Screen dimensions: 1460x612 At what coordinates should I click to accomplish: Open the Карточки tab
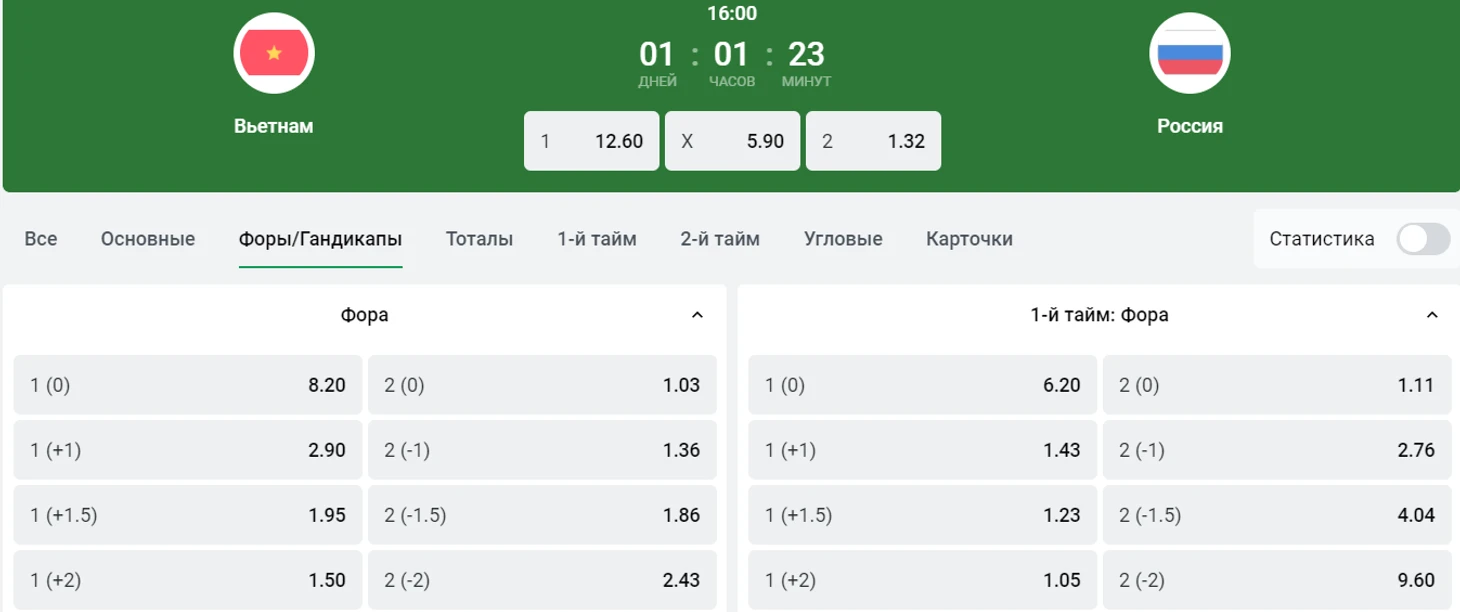[970, 239]
